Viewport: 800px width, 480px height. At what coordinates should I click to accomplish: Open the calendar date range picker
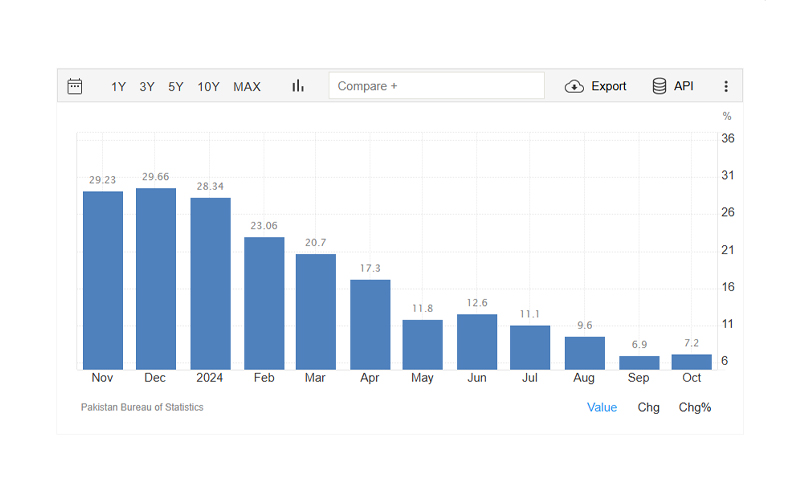(74, 86)
